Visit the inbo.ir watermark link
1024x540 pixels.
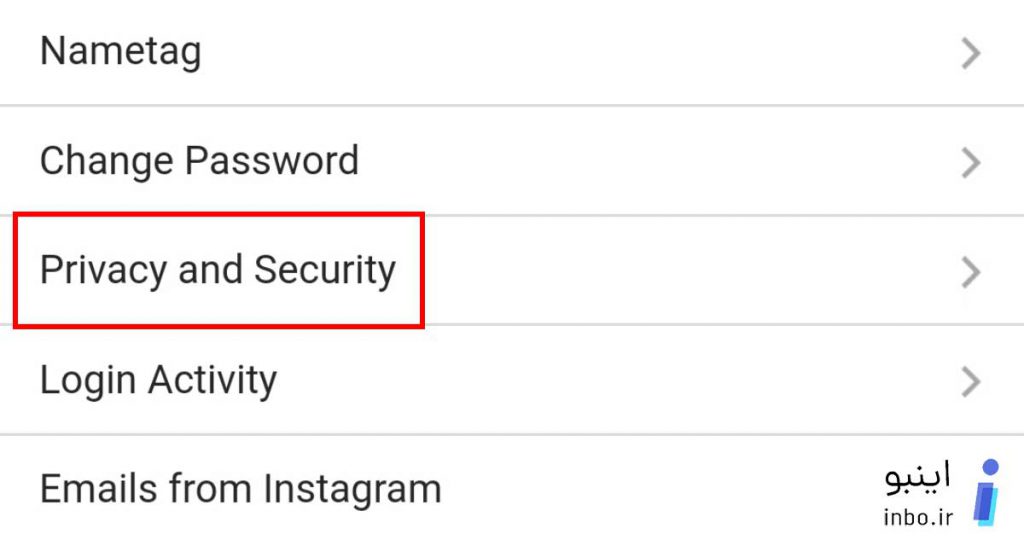[x=918, y=517]
